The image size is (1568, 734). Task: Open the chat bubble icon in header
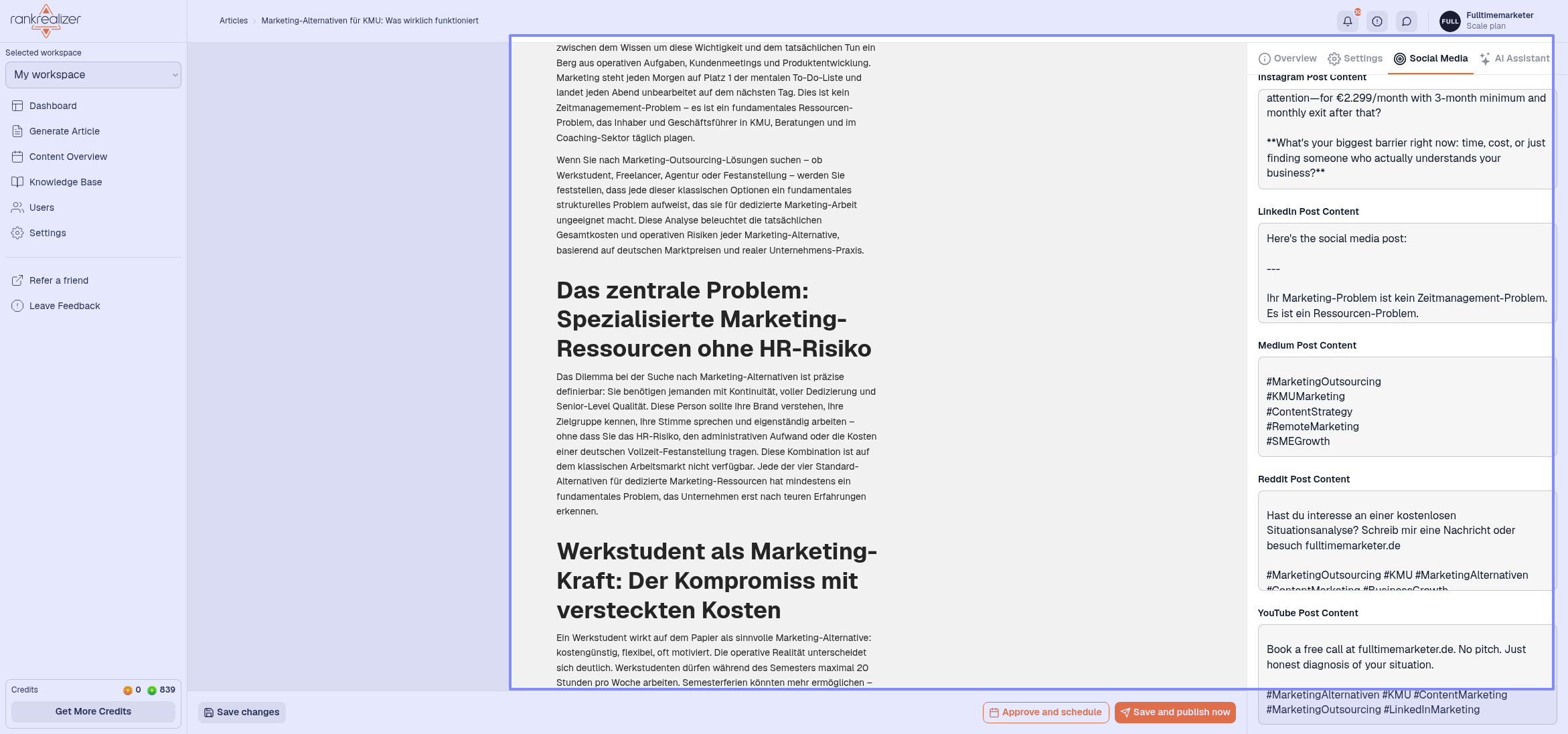(1407, 21)
